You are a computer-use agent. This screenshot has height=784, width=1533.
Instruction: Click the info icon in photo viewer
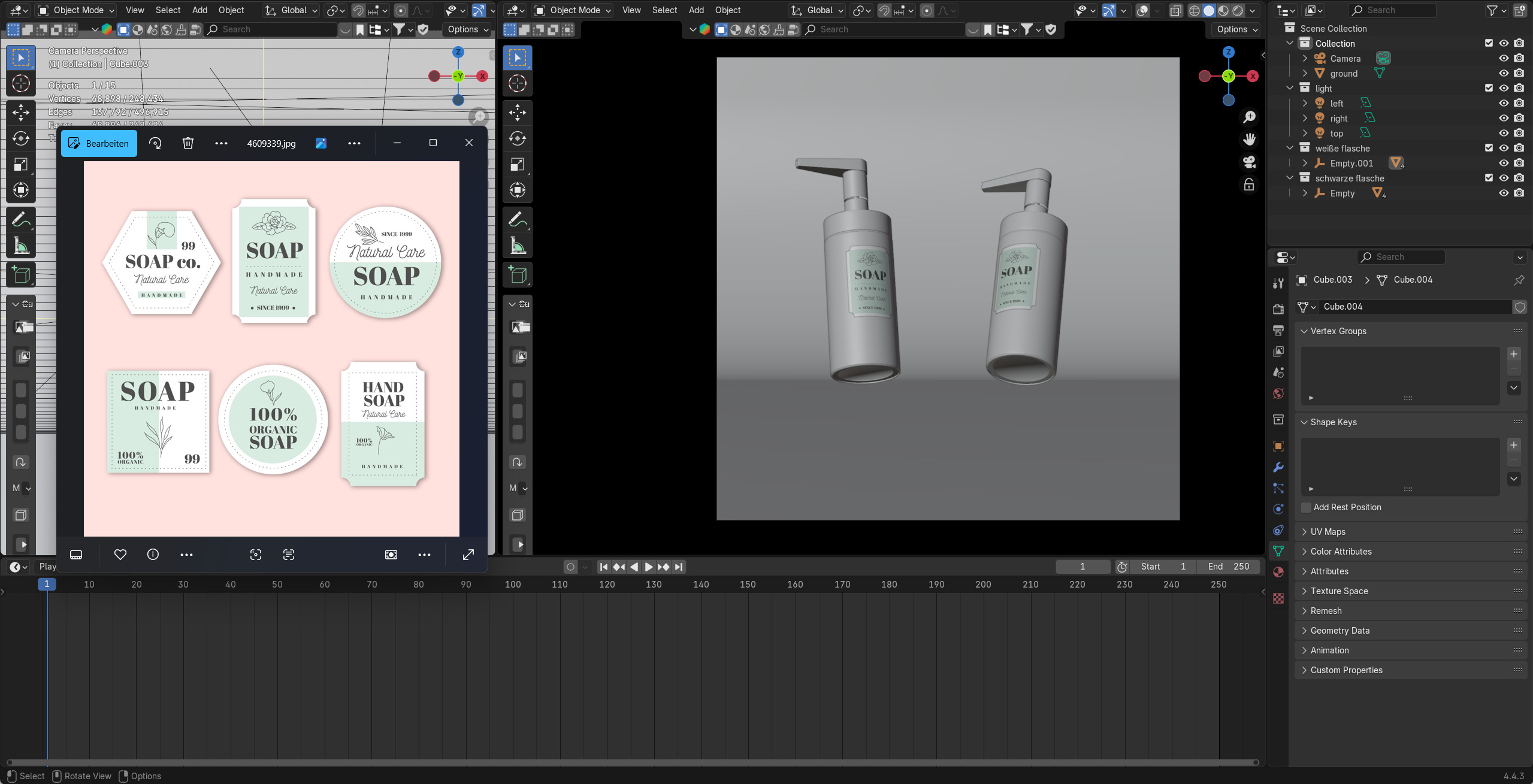[153, 555]
